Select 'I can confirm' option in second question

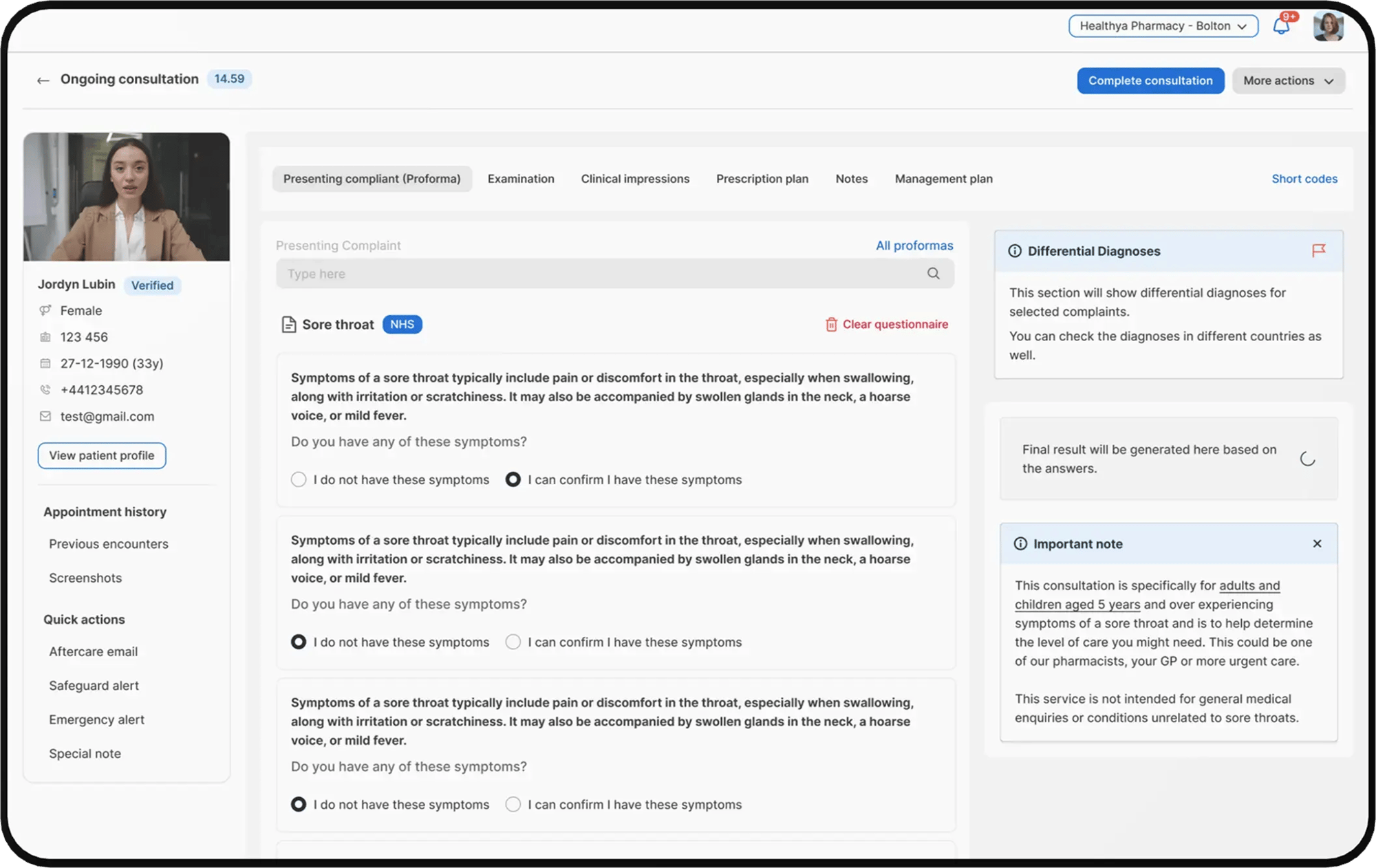click(513, 642)
